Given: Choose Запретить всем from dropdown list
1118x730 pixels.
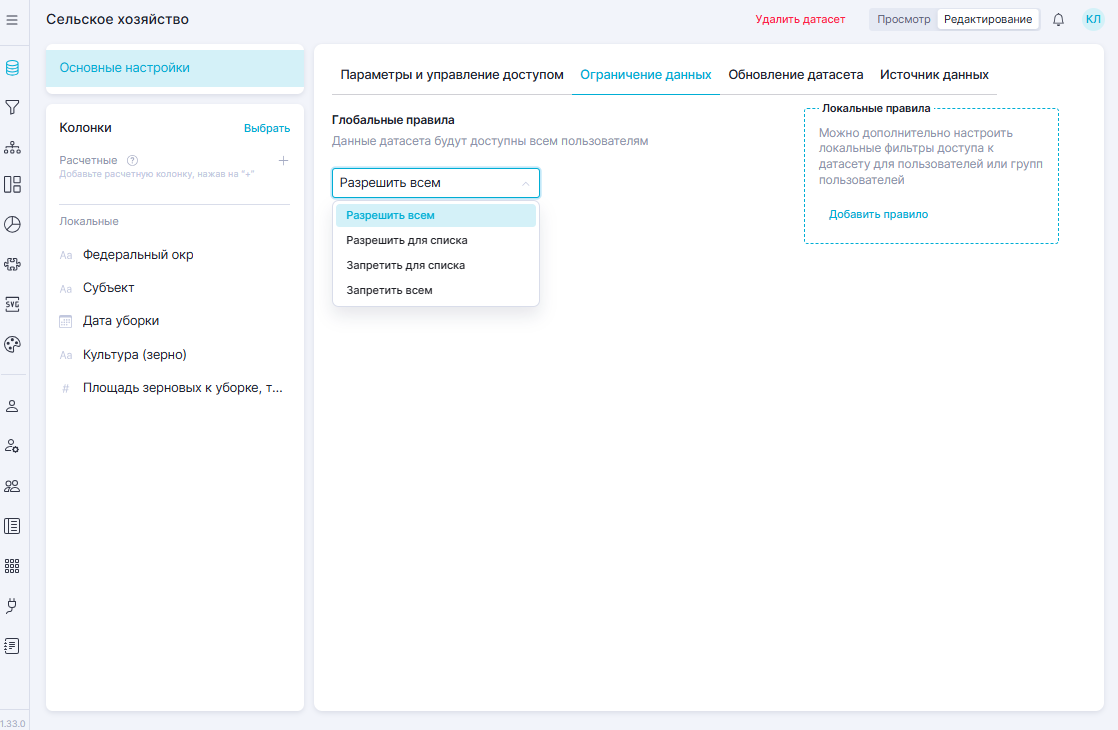Looking at the screenshot, I should (389, 290).
